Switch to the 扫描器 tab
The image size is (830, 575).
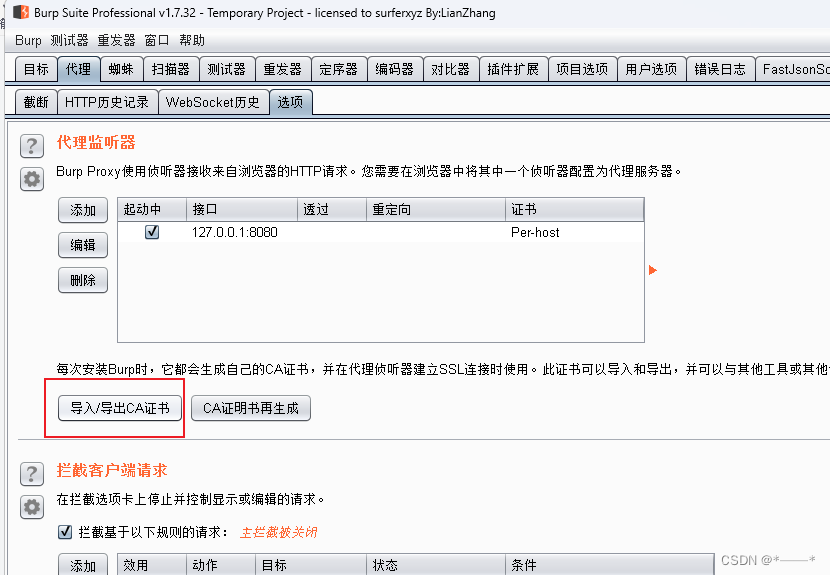[x=170, y=69]
